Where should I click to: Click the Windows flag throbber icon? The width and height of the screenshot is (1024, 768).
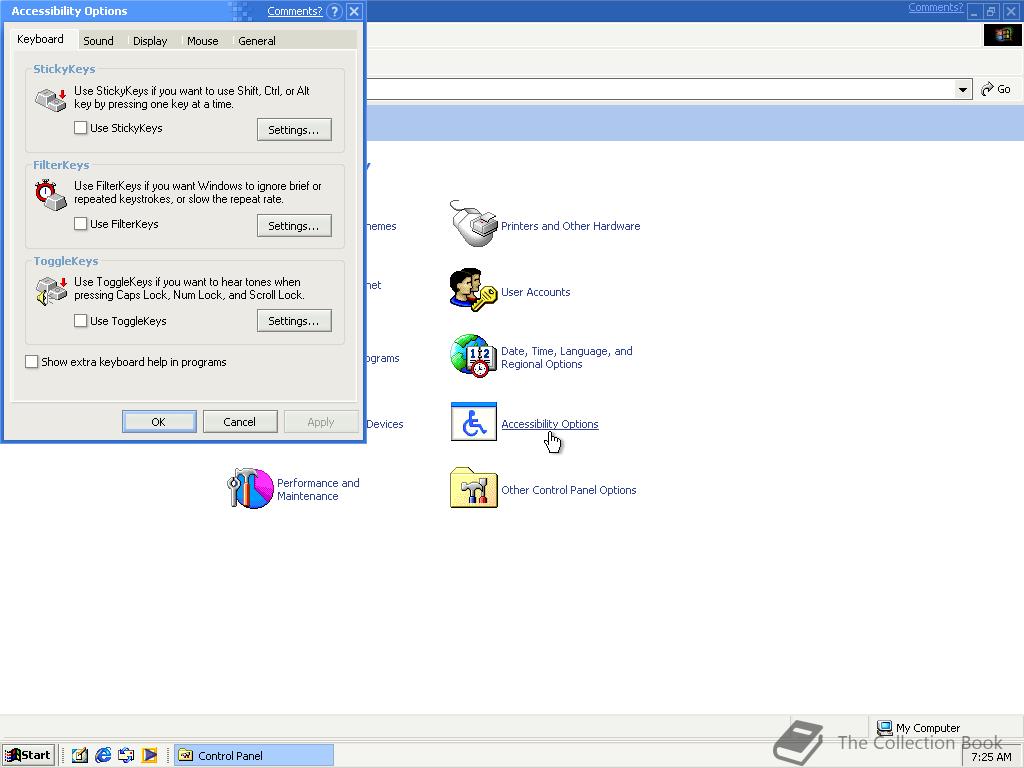point(1002,35)
